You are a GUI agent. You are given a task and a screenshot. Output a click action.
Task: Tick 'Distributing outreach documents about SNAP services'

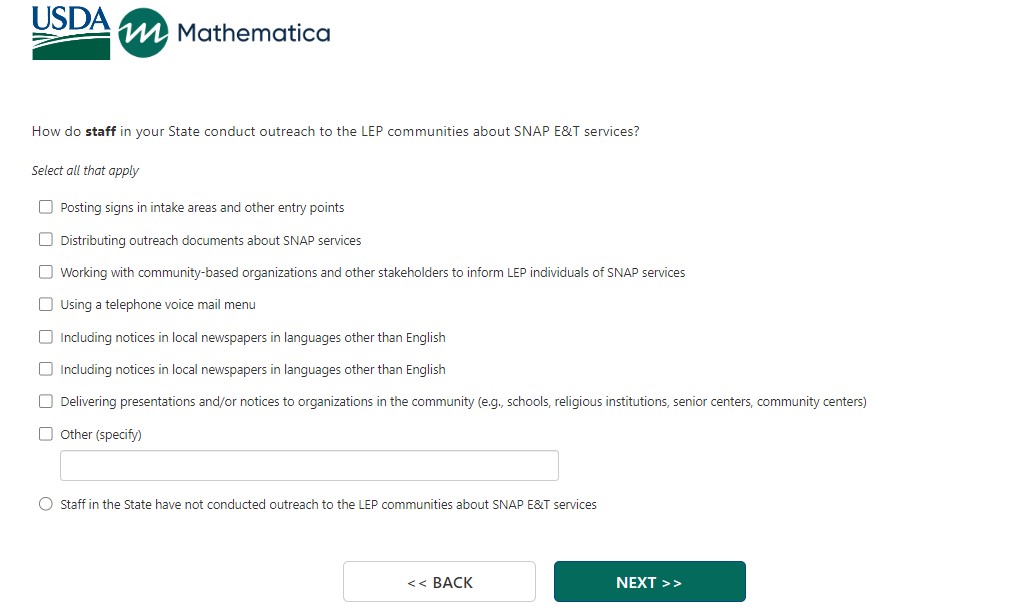click(x=45, y=240)
